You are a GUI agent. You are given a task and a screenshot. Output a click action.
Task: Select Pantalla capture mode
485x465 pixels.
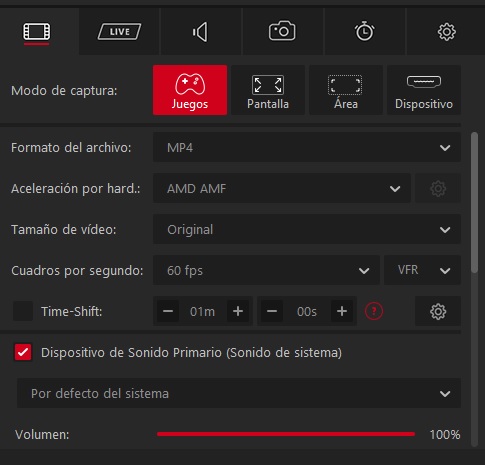point(268,90)
